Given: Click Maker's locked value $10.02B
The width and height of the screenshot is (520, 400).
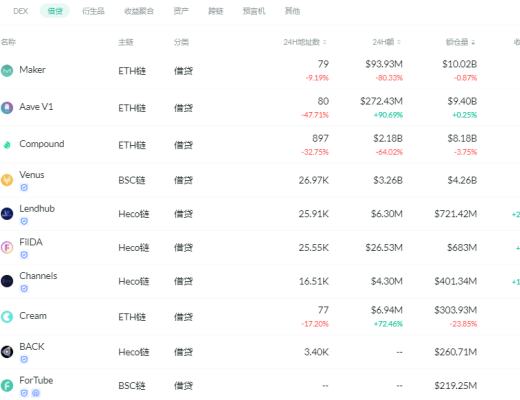Looking at the screenshot, I should (459, 64).
